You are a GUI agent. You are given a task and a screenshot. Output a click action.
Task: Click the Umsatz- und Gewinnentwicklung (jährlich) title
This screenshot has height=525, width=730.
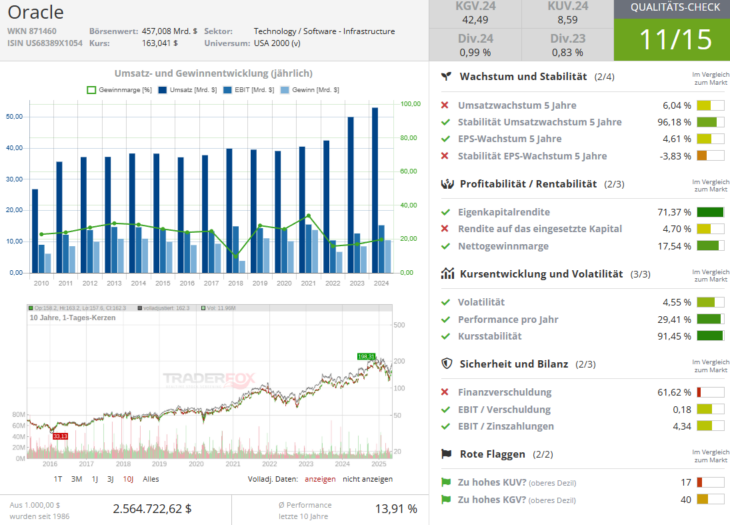pyautogui.click(x=213, y=74)
